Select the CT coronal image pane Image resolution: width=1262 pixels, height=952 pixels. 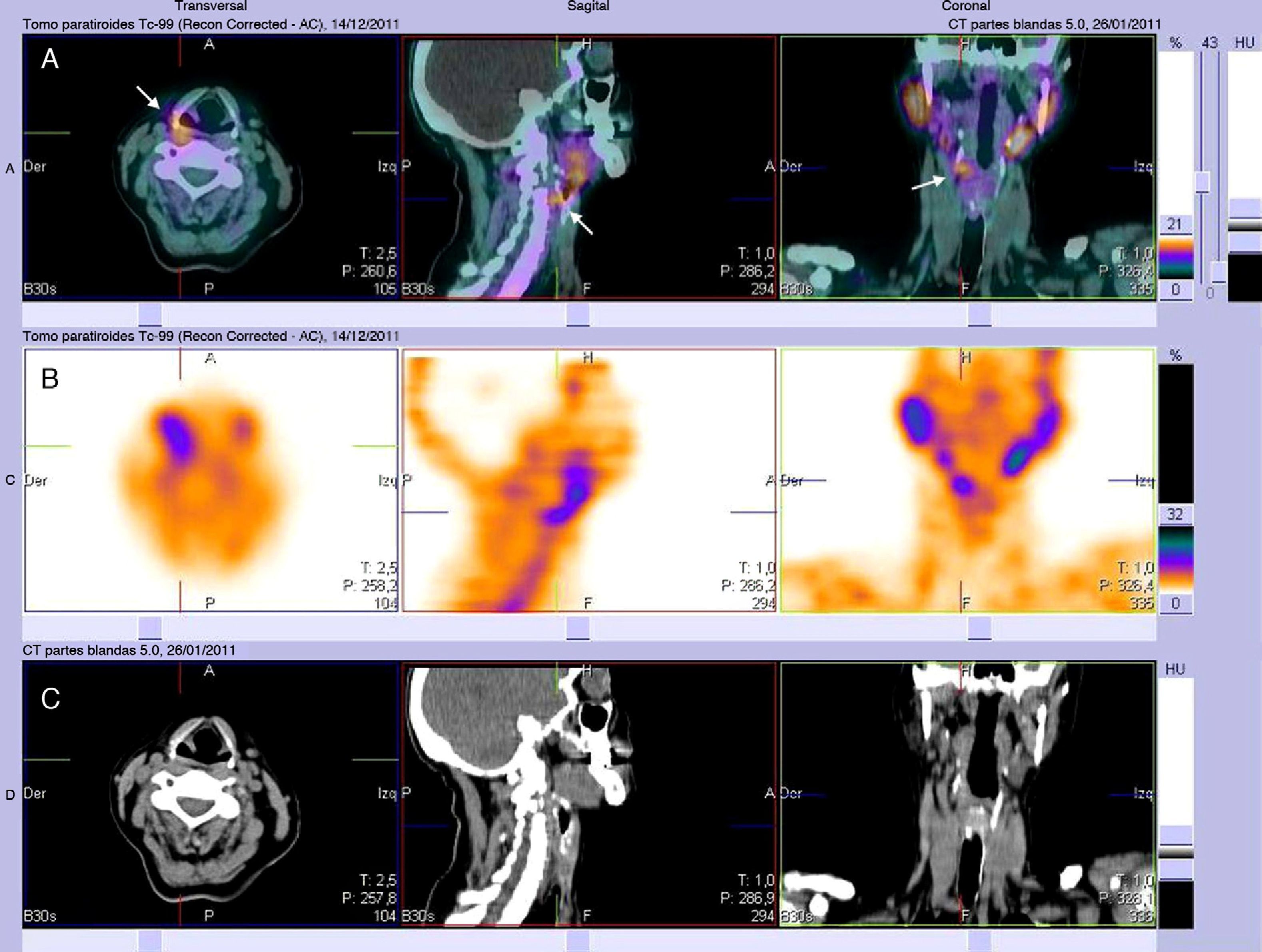click(x=967, y=794)
